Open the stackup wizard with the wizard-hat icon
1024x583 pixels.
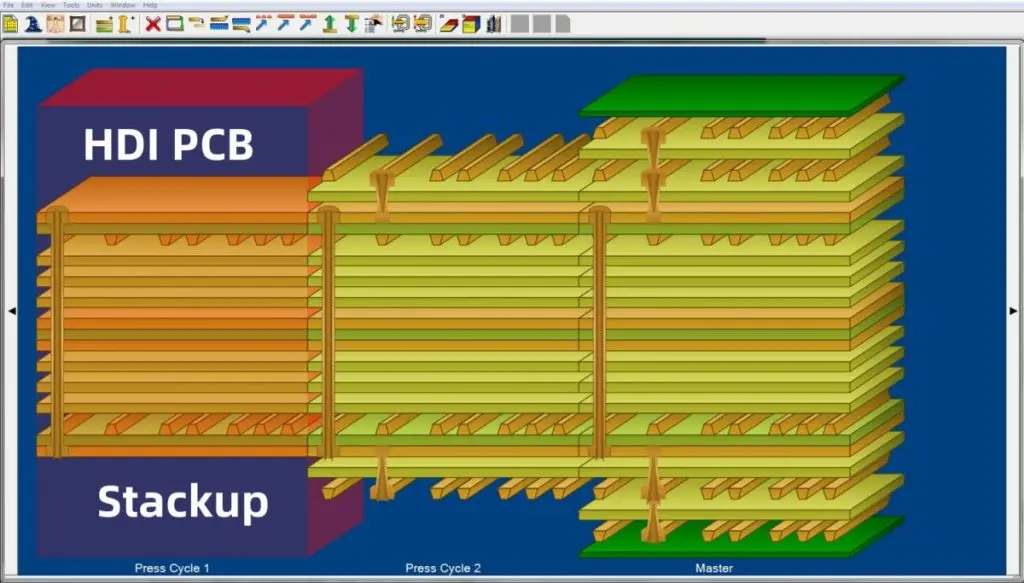(x=30, y=23)
